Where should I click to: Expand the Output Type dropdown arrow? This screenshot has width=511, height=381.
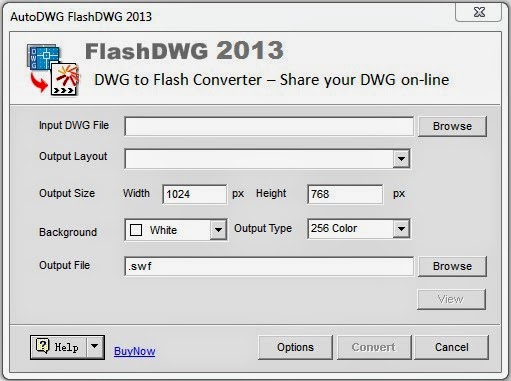pos(401,229)
